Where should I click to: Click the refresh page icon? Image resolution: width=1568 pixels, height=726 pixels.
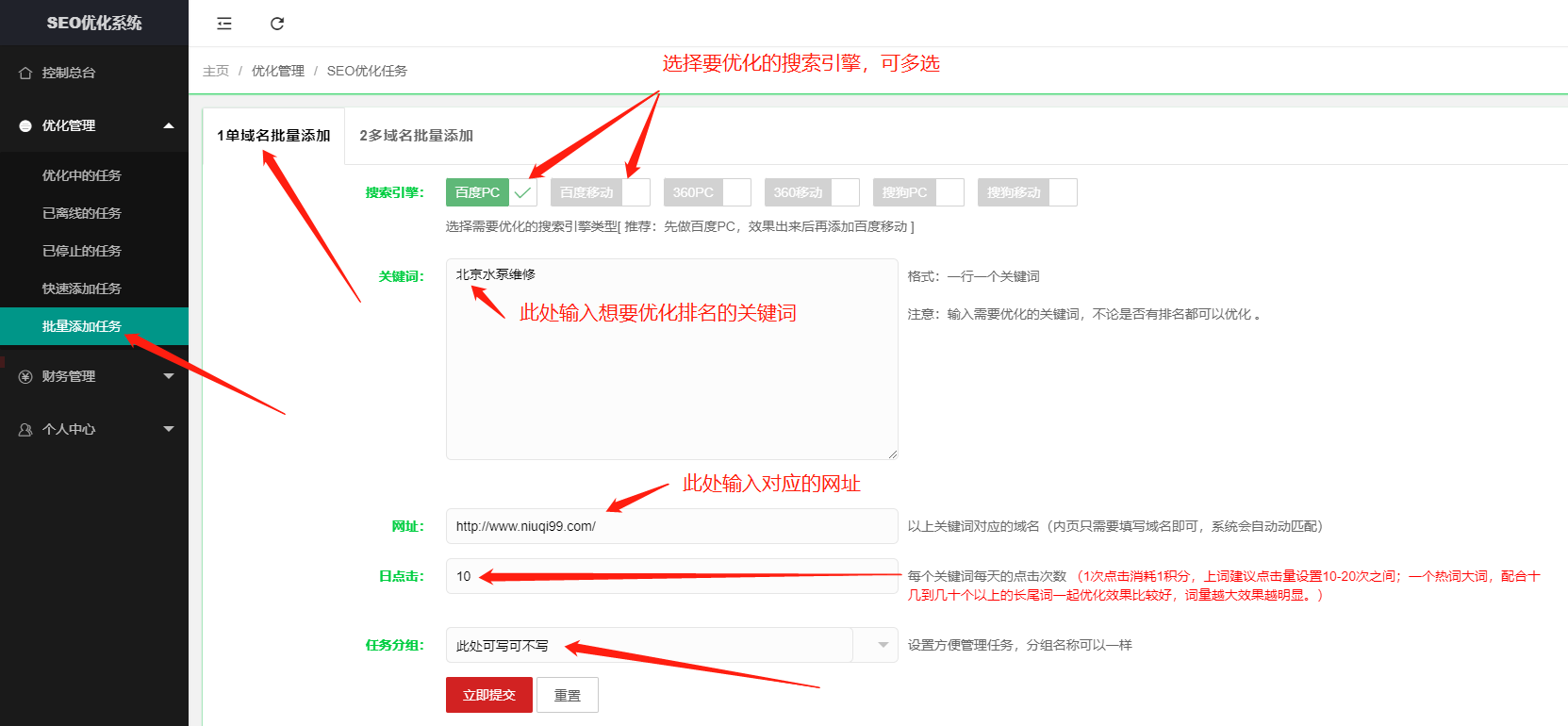pyautogui.click(x=277, y=24)
